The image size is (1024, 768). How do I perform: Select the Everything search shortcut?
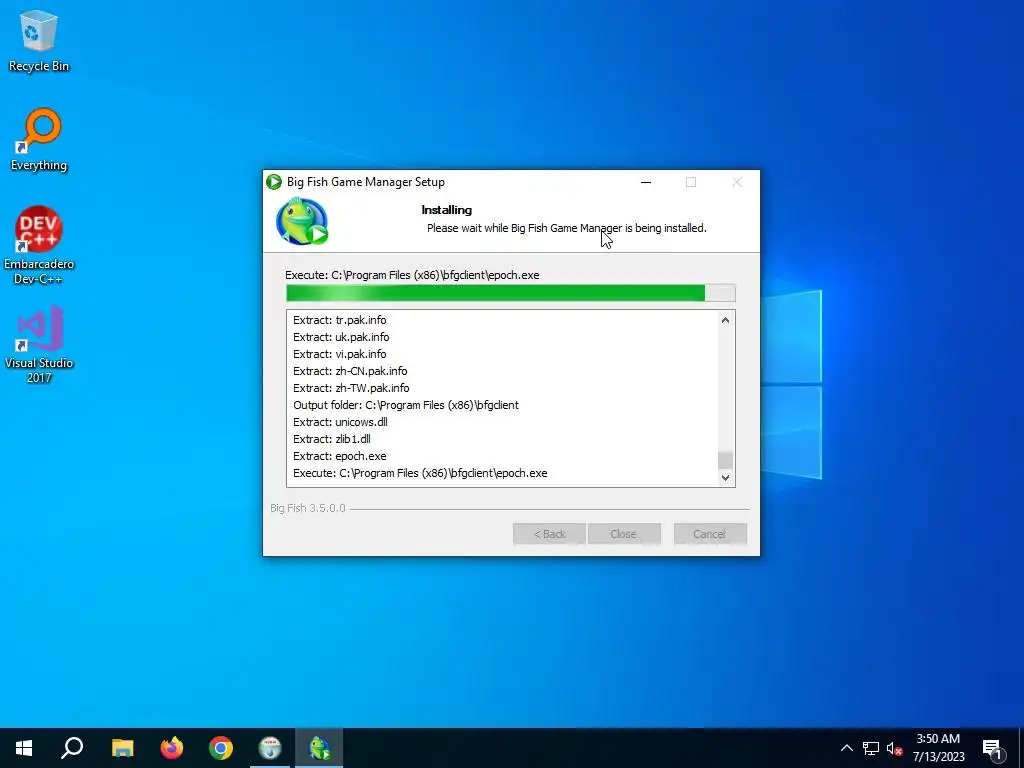click(x=39, y=140)
